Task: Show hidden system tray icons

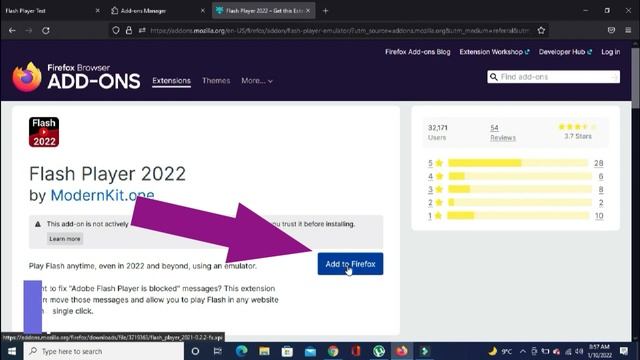Action: (x=523, y=351)
